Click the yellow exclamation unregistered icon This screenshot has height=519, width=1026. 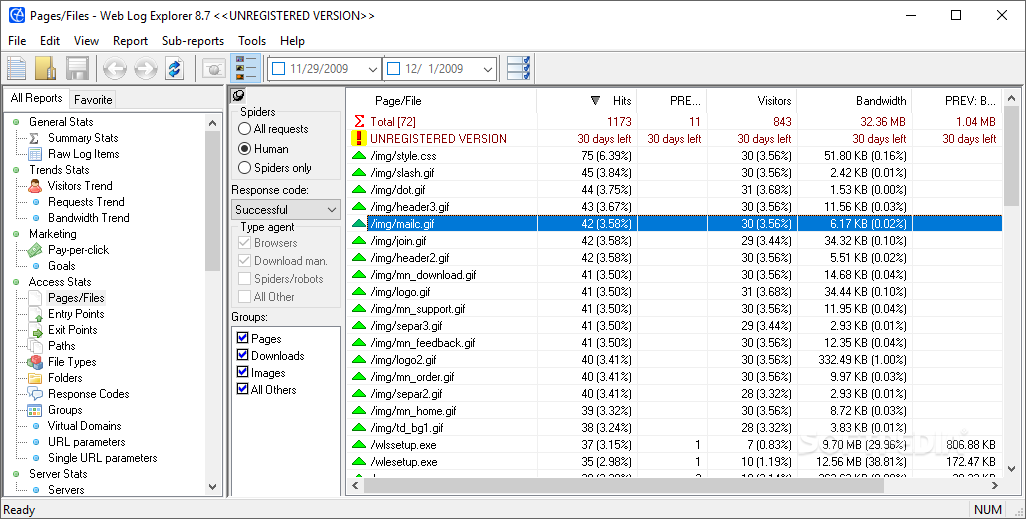tap(359, 139)
